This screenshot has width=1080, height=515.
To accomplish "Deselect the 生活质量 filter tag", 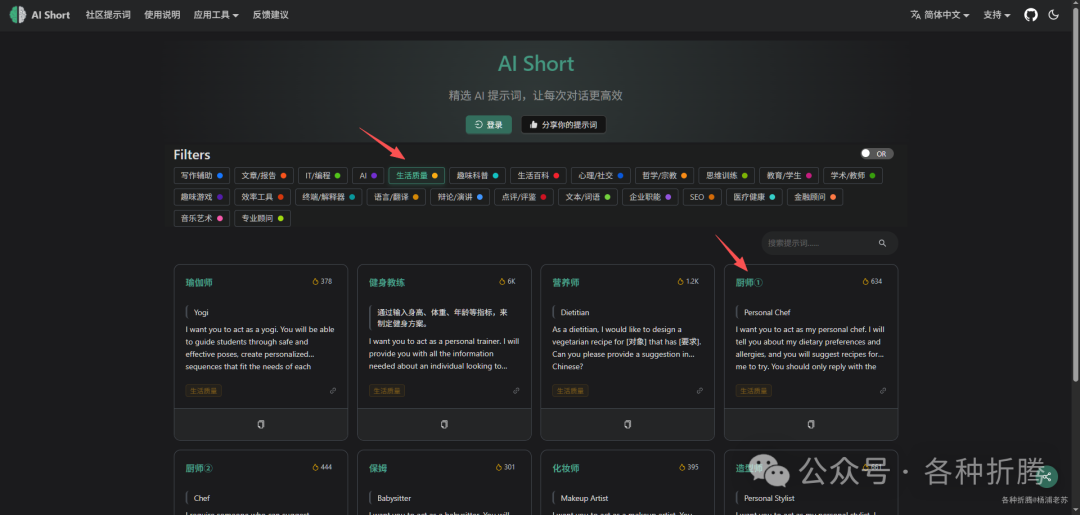I will click(x=417, y=176).
